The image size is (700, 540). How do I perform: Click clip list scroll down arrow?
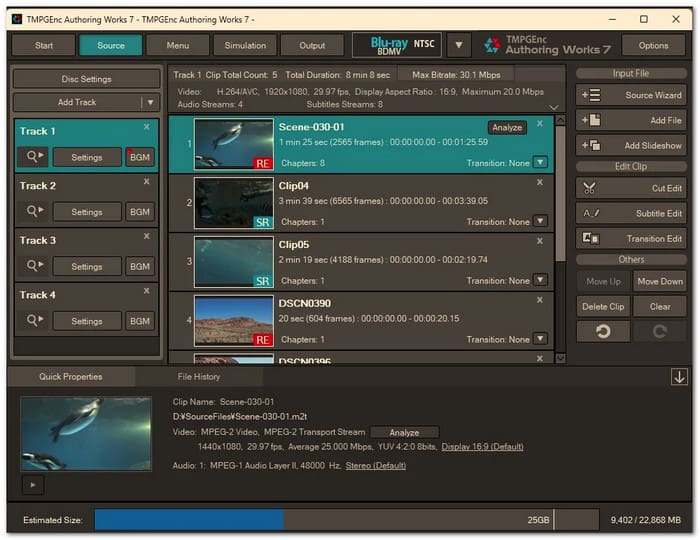[560, 358]
